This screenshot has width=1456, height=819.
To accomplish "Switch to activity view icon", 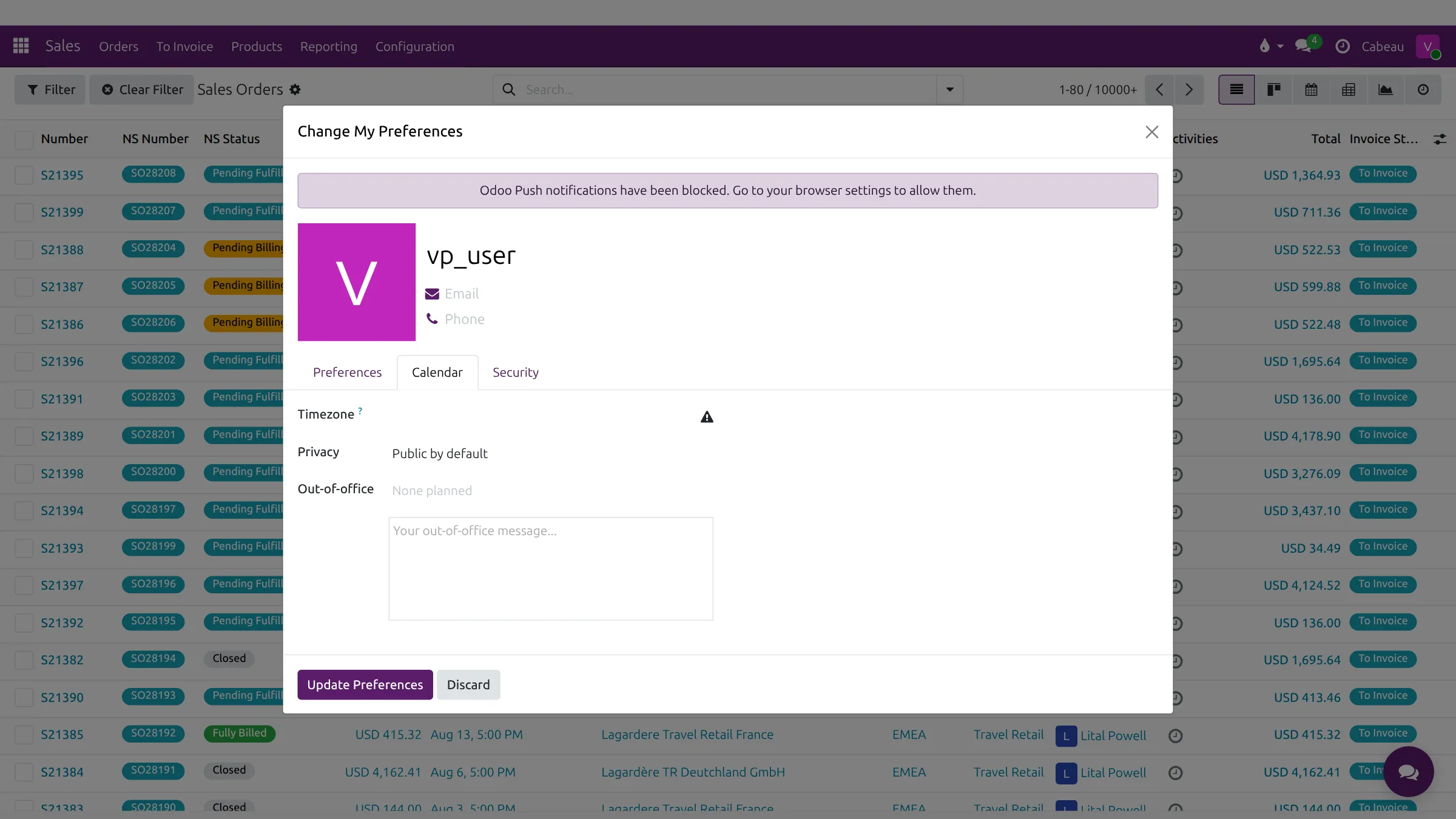I will [x=1423, y=90].
